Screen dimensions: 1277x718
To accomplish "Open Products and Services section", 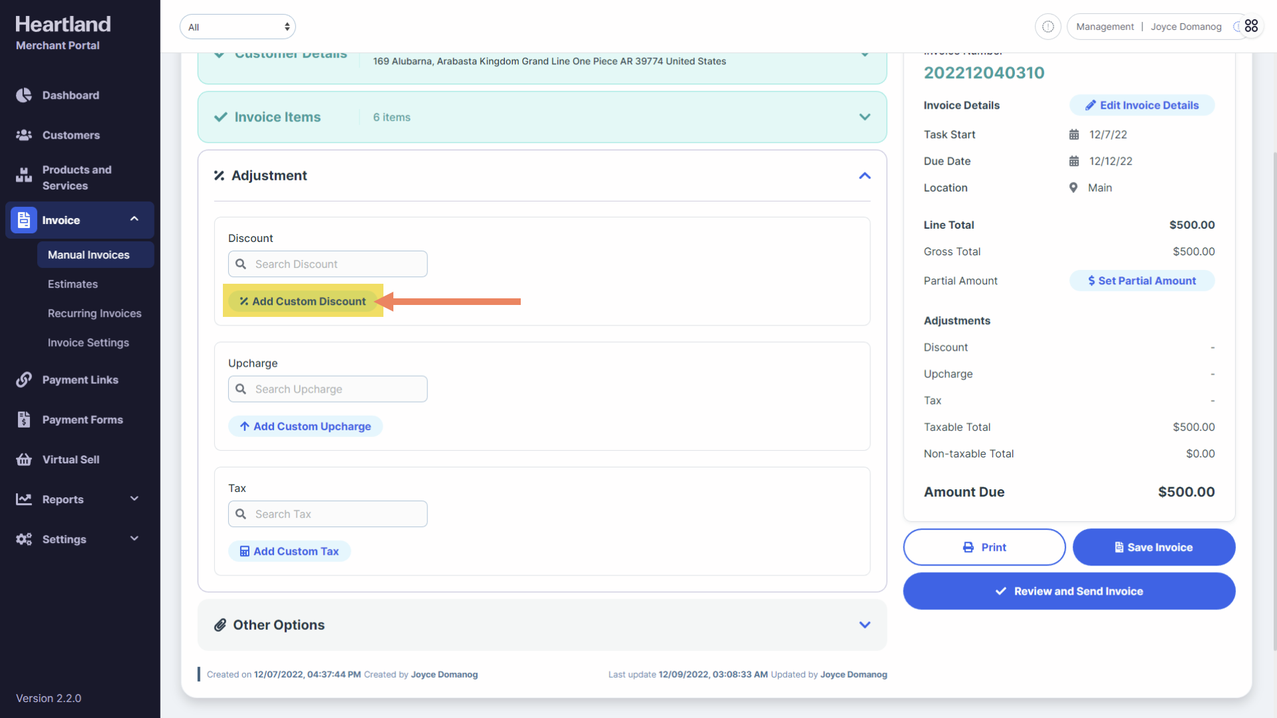I will tap(76, 177).
